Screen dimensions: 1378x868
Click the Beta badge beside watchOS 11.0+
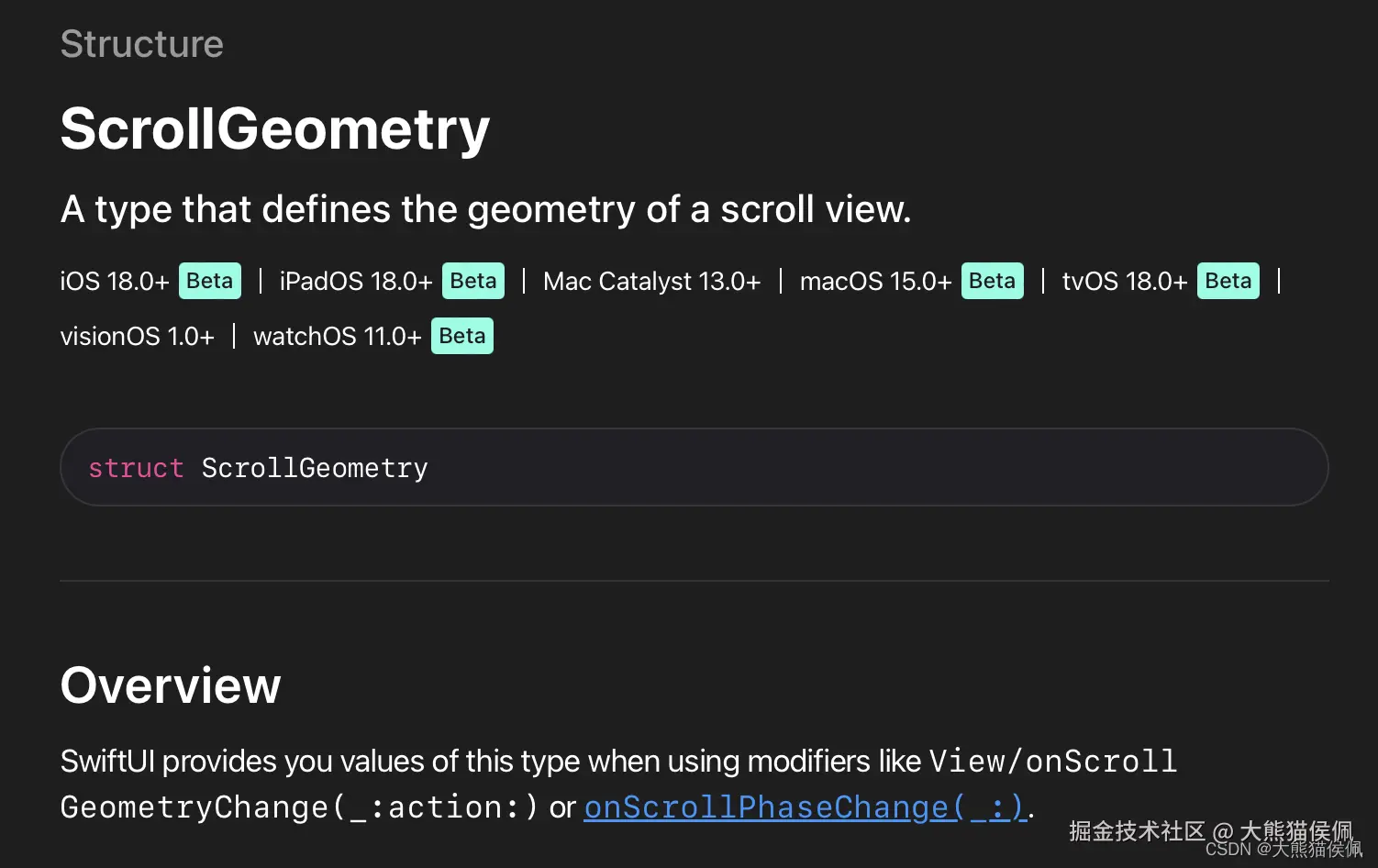(462, 336)
